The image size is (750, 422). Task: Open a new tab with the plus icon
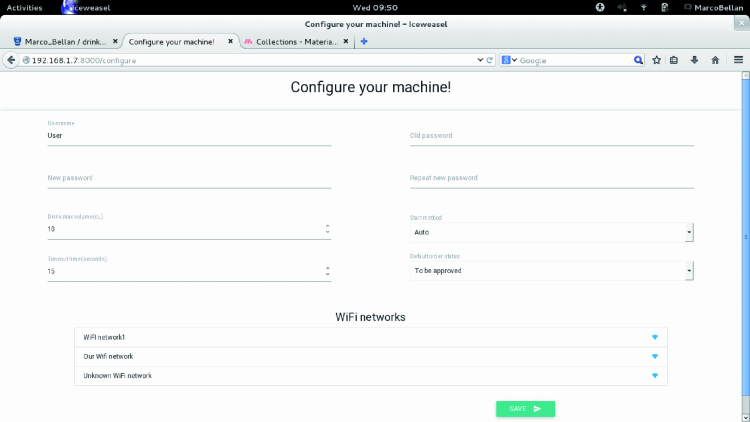(x=364, y=42)
